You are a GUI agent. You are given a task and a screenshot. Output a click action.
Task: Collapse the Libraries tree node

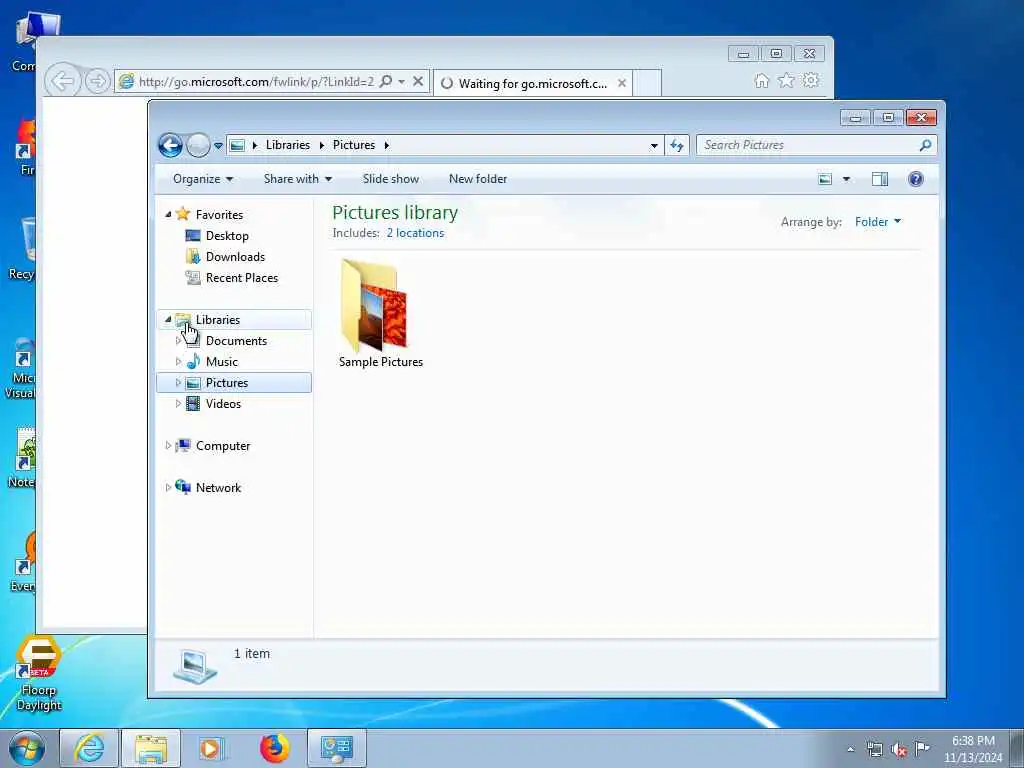pos(168,319)
